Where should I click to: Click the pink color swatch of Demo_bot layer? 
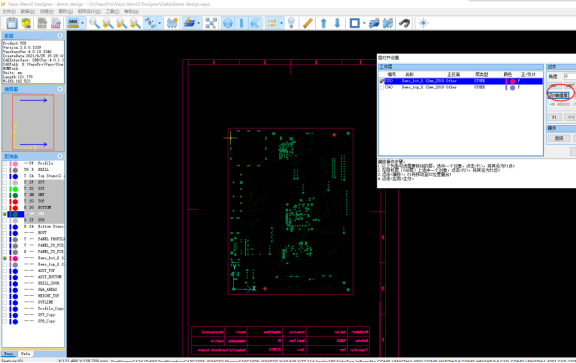tap(15, 259)
